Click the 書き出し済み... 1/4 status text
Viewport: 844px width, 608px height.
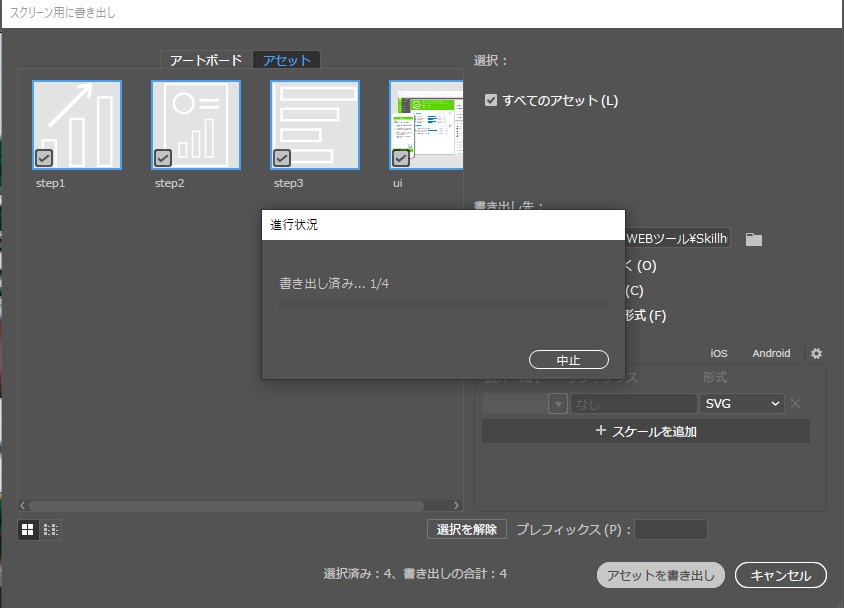334,284
